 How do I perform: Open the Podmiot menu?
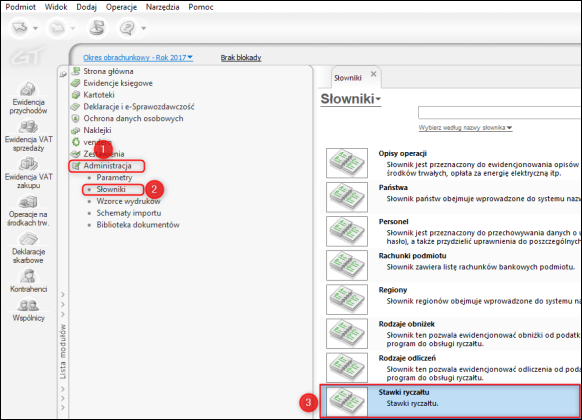click(20, 7)
